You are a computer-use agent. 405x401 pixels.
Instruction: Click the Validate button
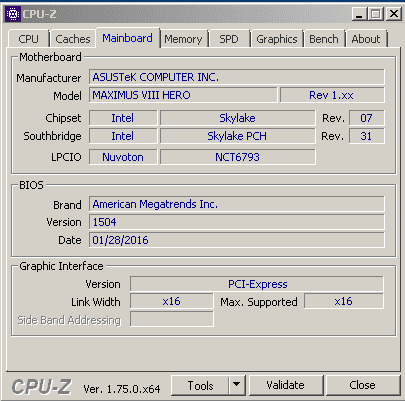tap(286, 385)
